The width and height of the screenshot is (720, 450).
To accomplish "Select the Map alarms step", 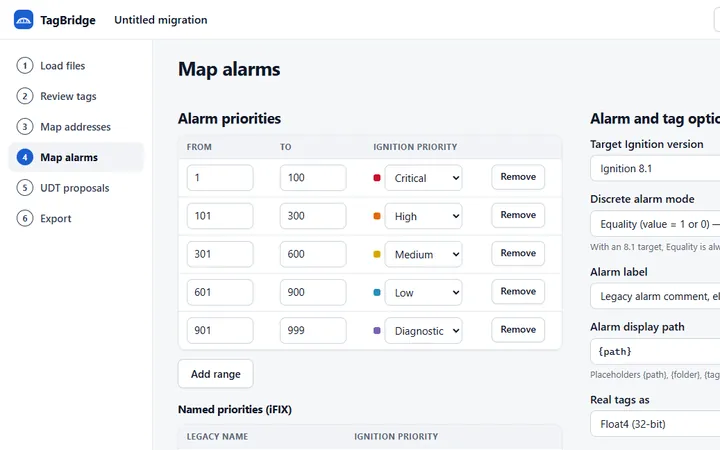I will (76, 157).
